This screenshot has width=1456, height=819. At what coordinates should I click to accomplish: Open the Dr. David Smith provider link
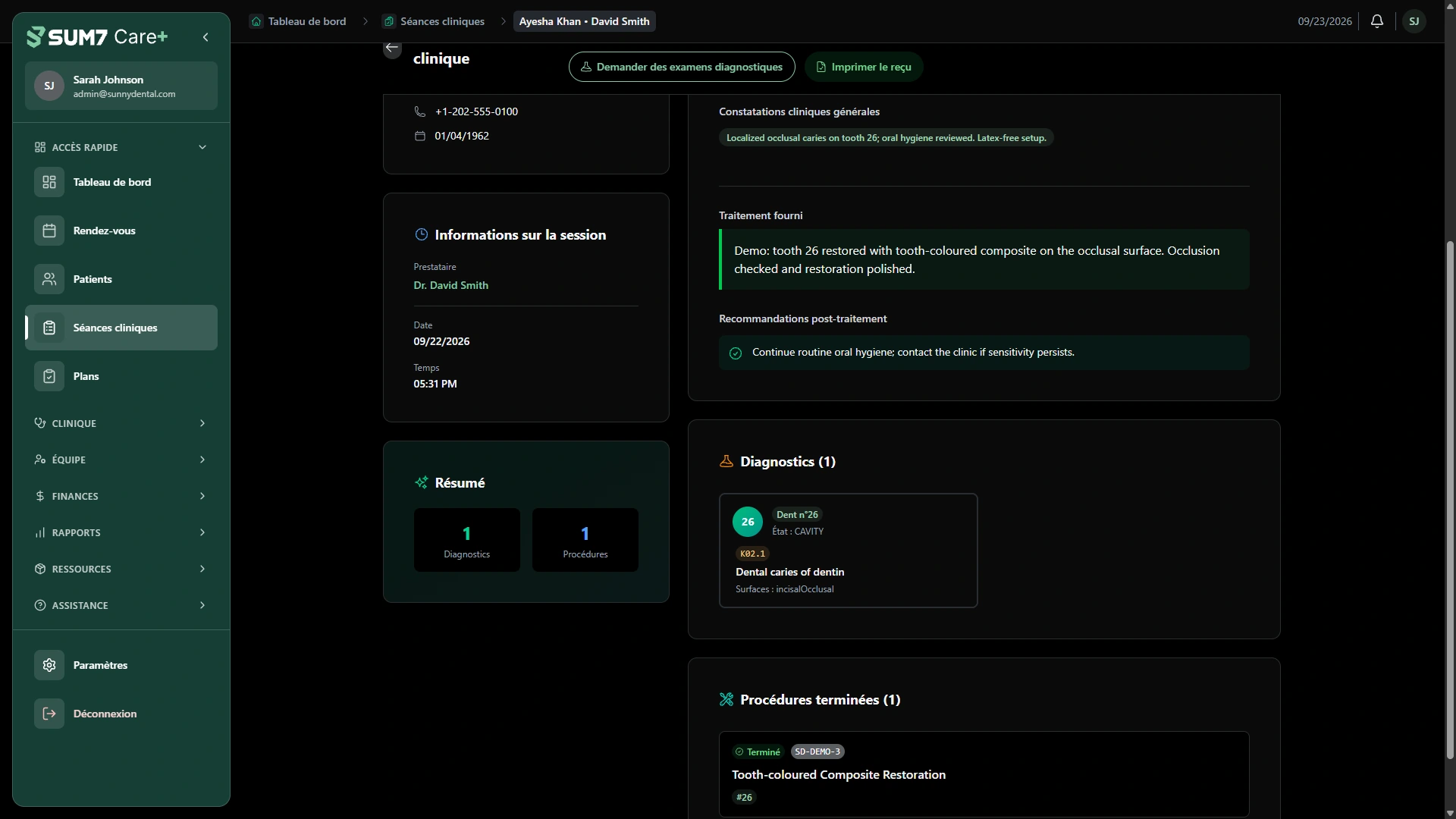(x=451, y=285)
